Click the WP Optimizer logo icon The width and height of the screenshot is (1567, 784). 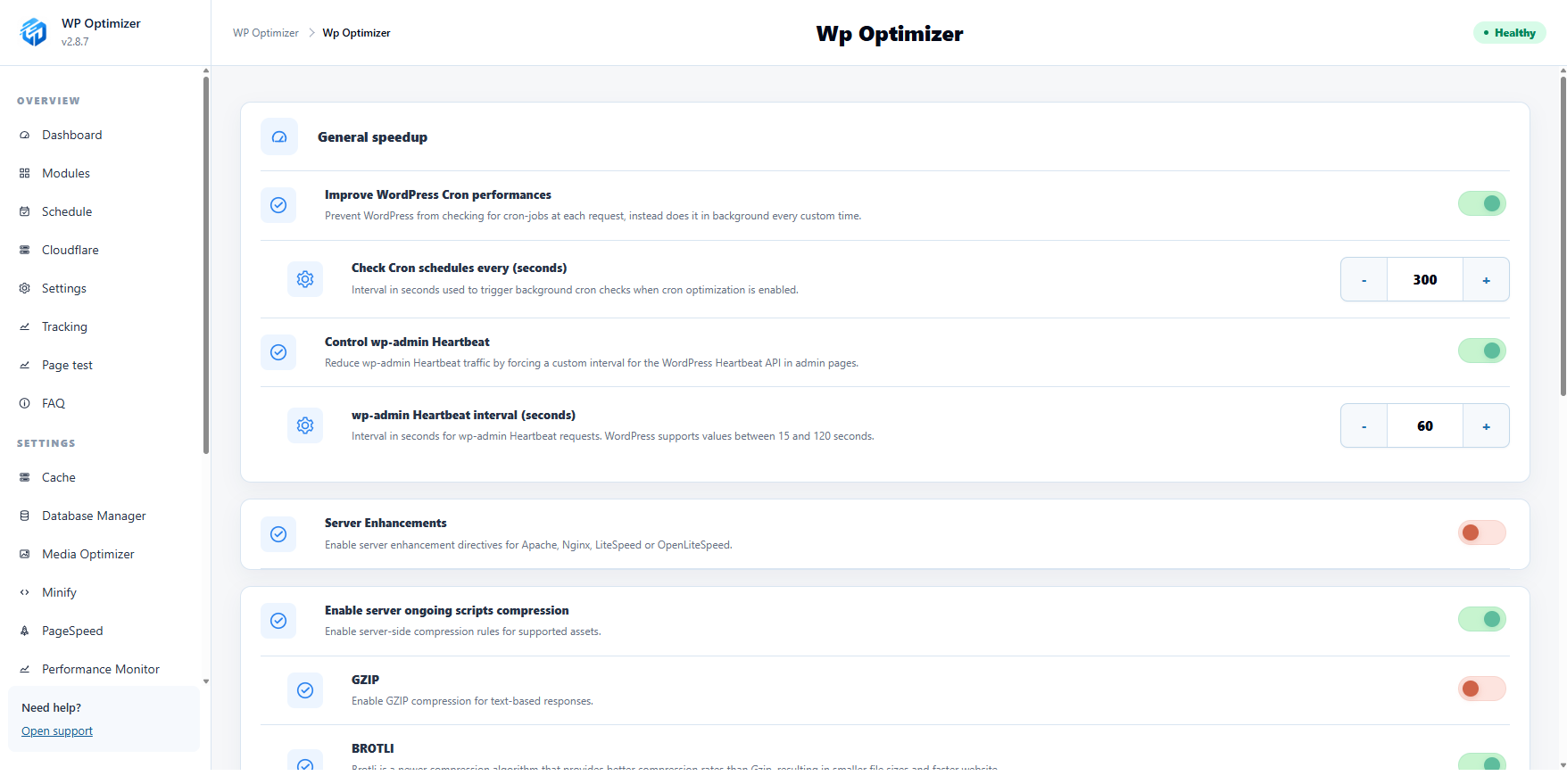[x=33, y=32]
